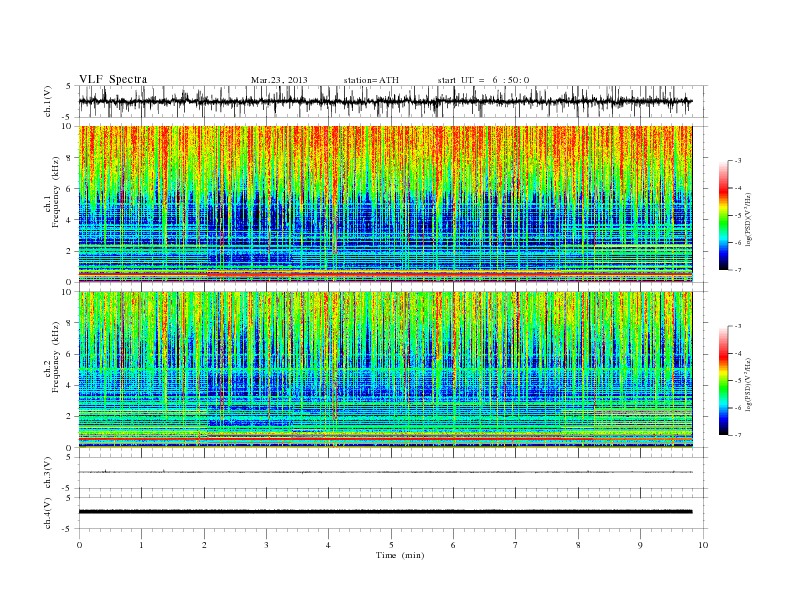The width and height of the screenshot is (792, 612).
Task: Click time axis tick label "9"
Action: tap(640, 545)
